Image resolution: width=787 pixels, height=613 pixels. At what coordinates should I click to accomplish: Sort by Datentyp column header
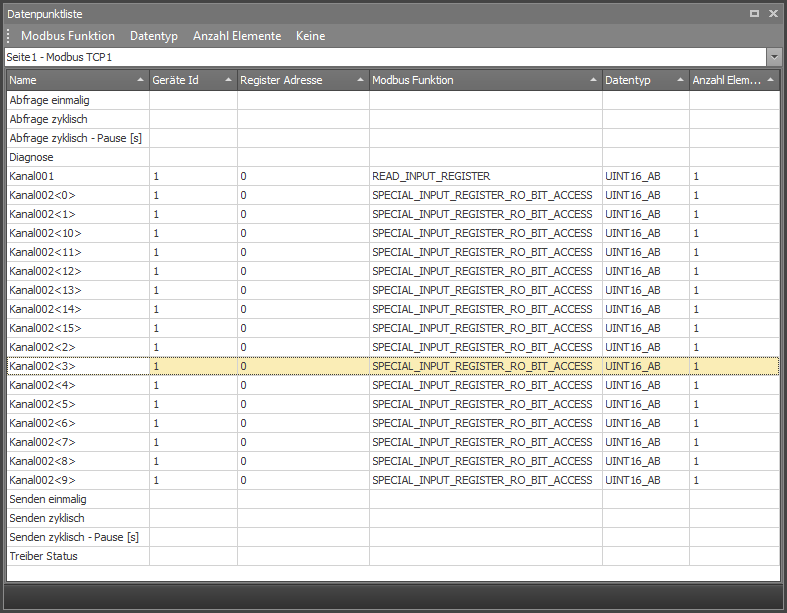645,80
